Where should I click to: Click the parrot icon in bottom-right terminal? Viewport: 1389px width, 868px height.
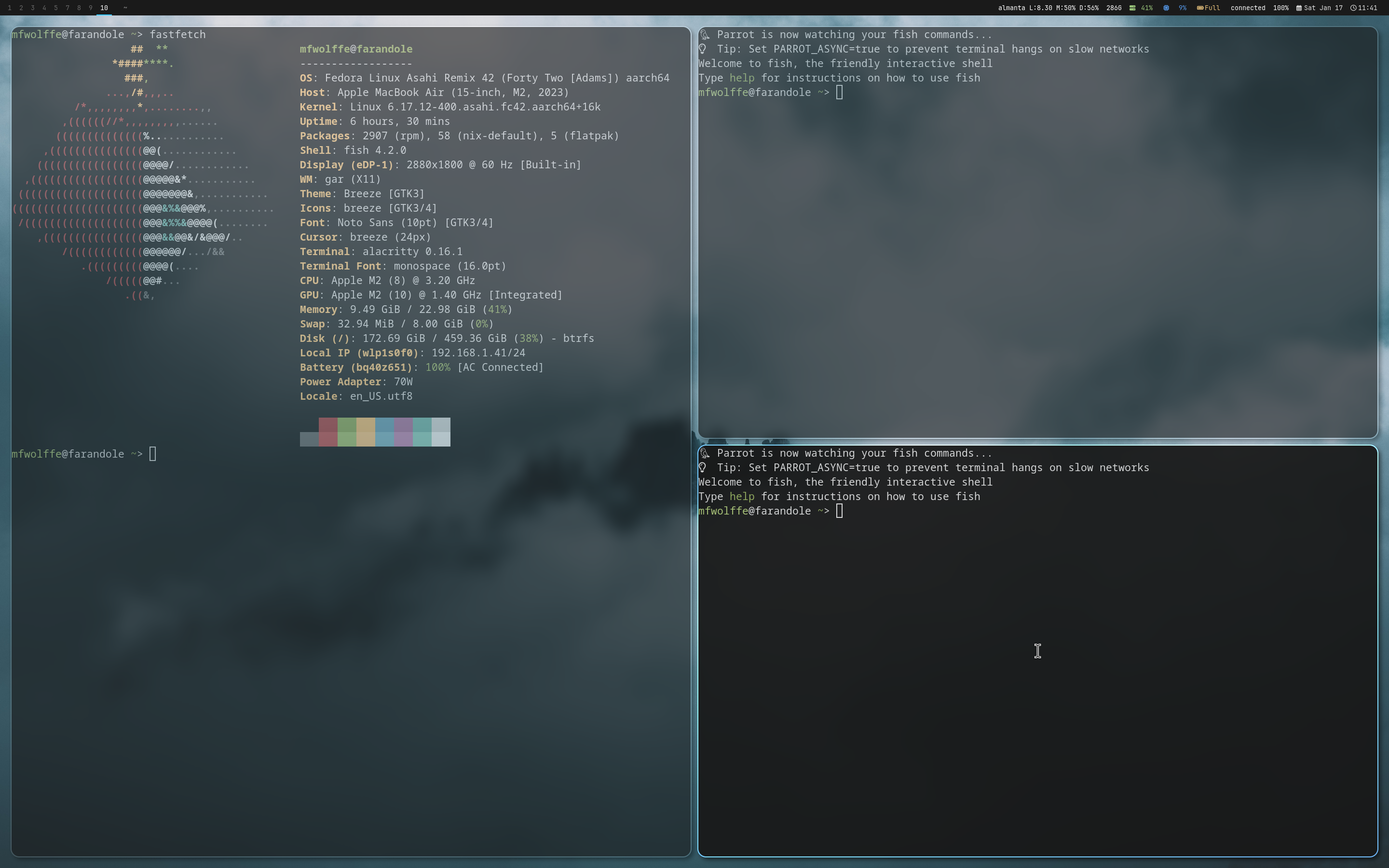pyautogui.click(x=705, y=453)
